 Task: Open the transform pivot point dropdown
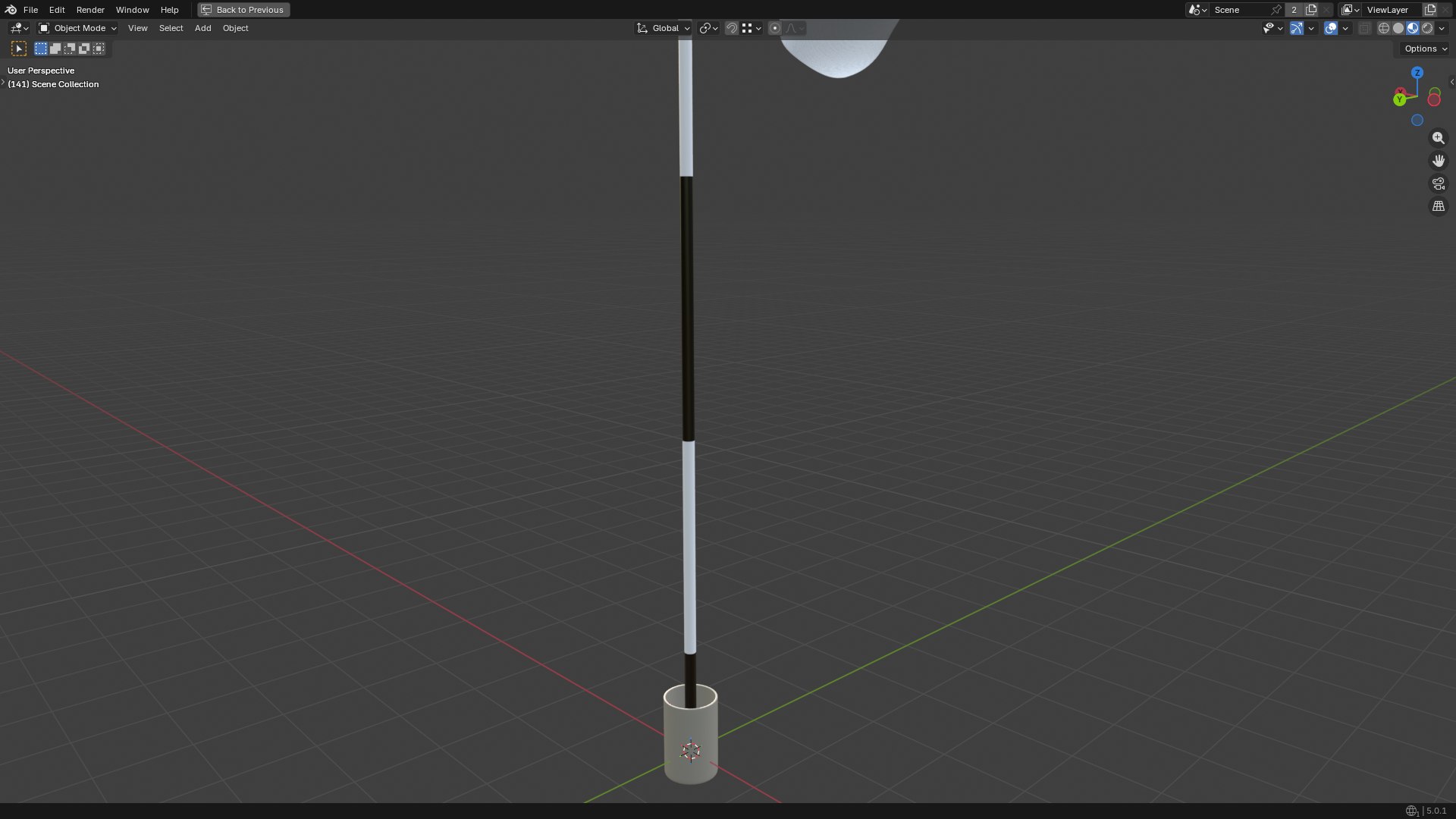[x=708, y=28]
